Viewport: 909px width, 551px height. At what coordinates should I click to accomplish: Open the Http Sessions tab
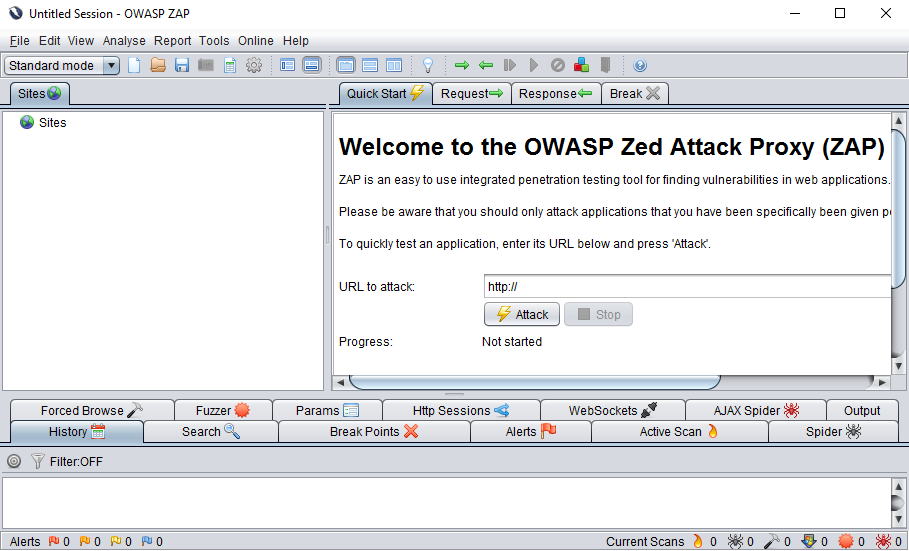click(461, 410)
